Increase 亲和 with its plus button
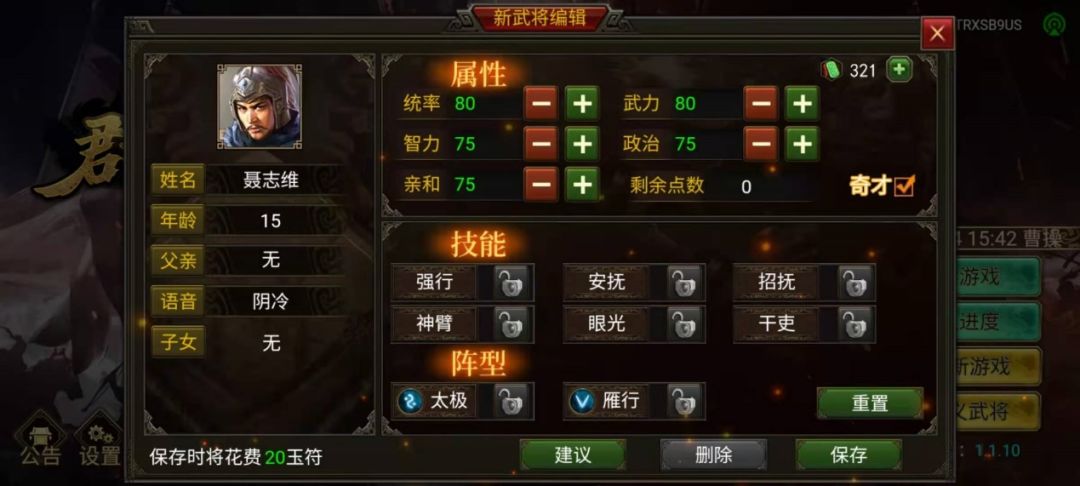The height and width of the screenshot is (486, 1080). [582, 184]
